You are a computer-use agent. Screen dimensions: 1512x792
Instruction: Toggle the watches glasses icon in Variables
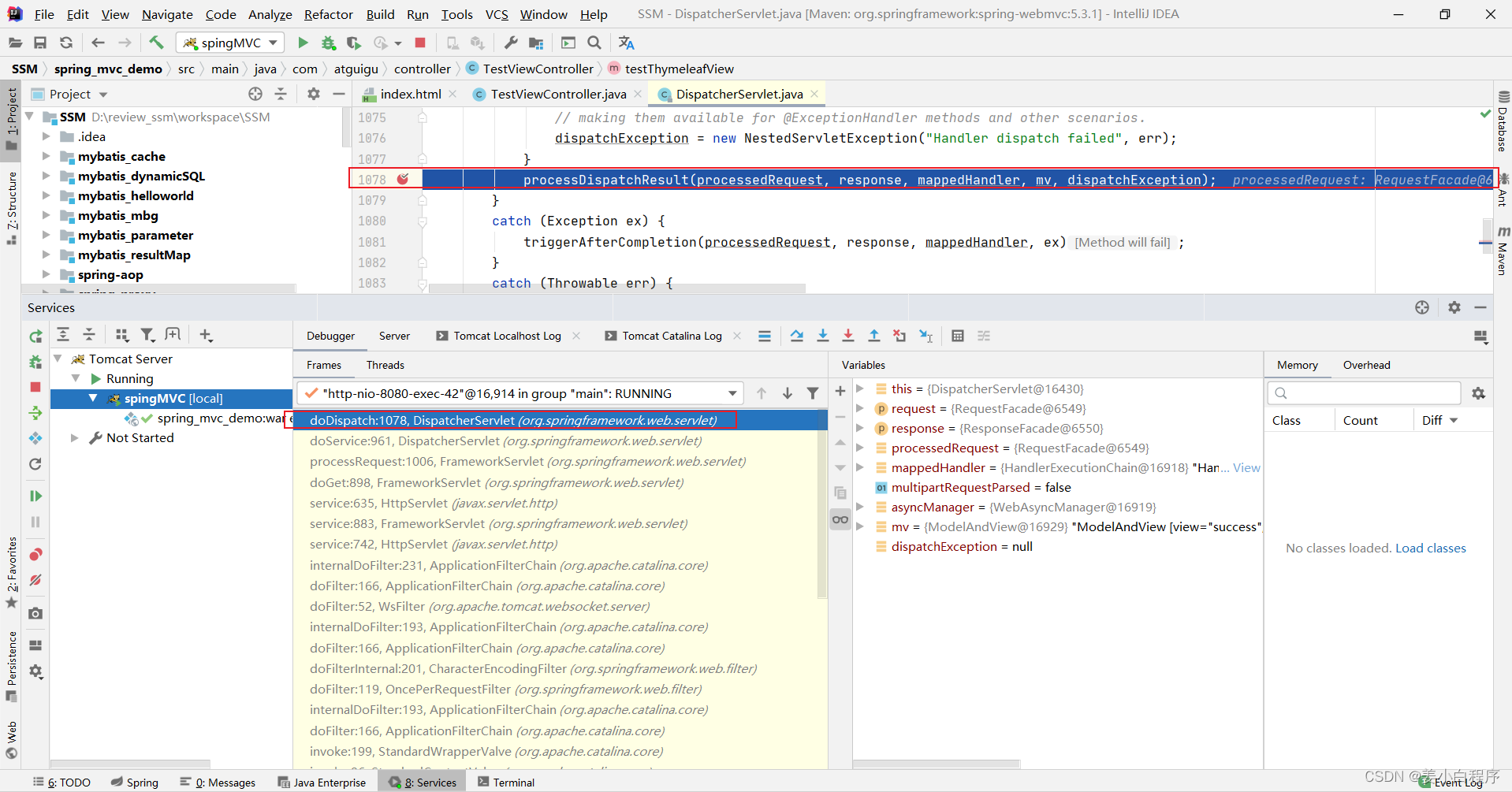(840, 519)
